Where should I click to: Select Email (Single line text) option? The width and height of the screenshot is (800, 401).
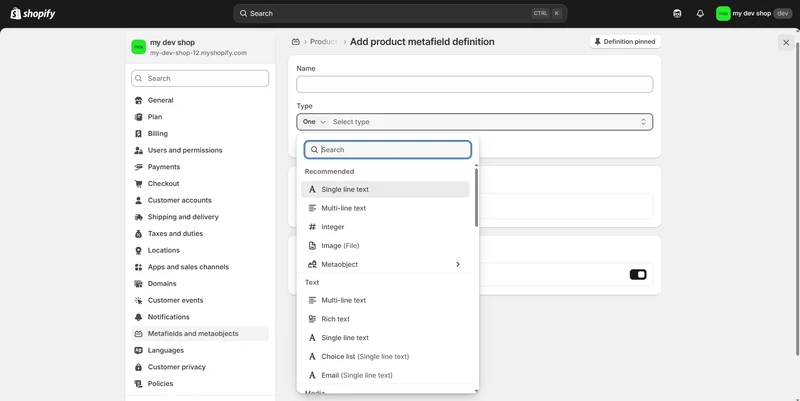[385, 375]
